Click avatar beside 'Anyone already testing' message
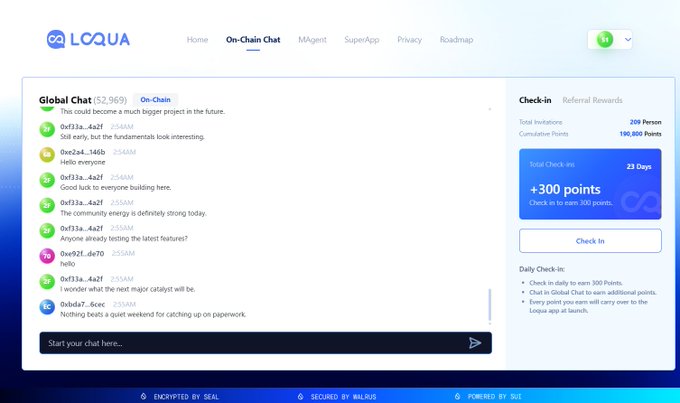 tap(47, 231)
